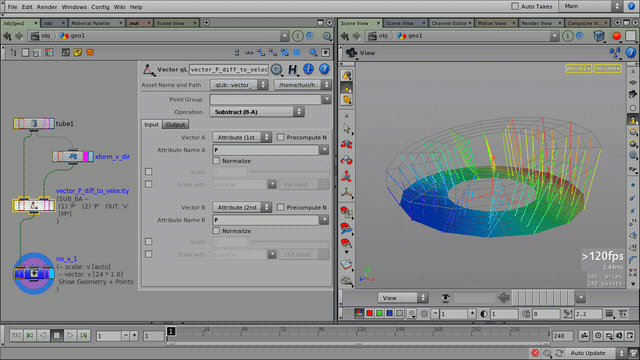640x360 pixels.
Task: Click green channel swatch in viewport toolbar
Action: click(380, 313)
